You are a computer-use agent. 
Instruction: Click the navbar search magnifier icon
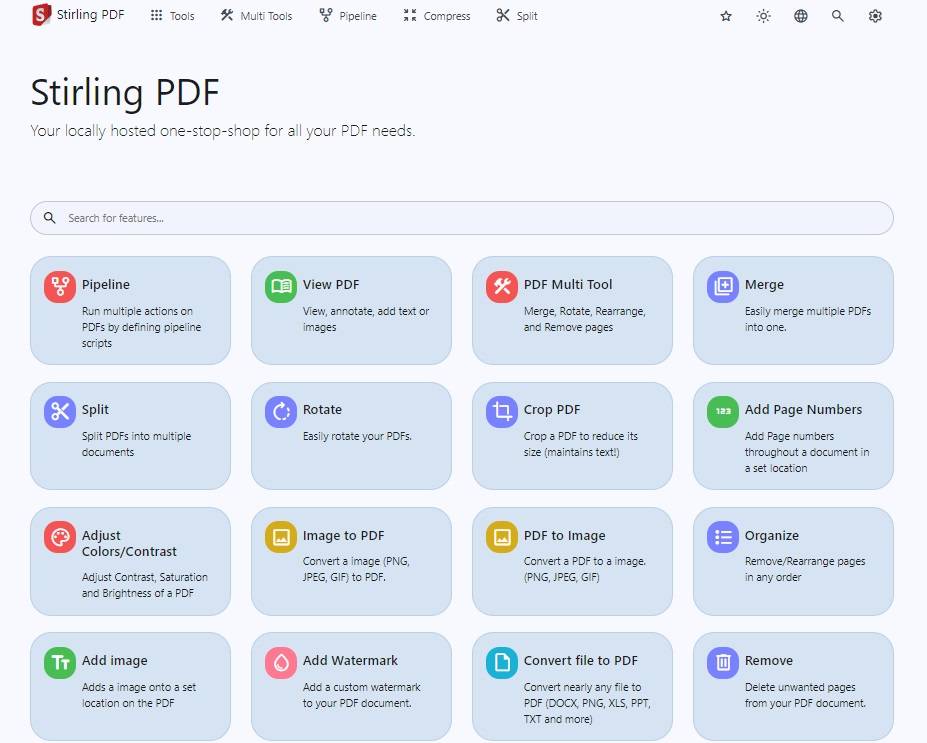point(838,16)
